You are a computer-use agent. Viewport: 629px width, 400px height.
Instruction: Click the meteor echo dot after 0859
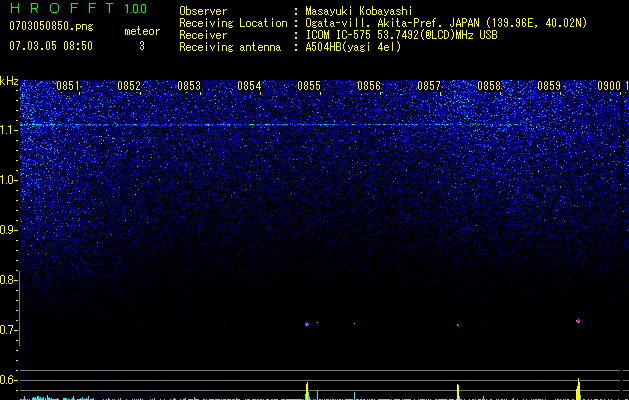(578, 321)
